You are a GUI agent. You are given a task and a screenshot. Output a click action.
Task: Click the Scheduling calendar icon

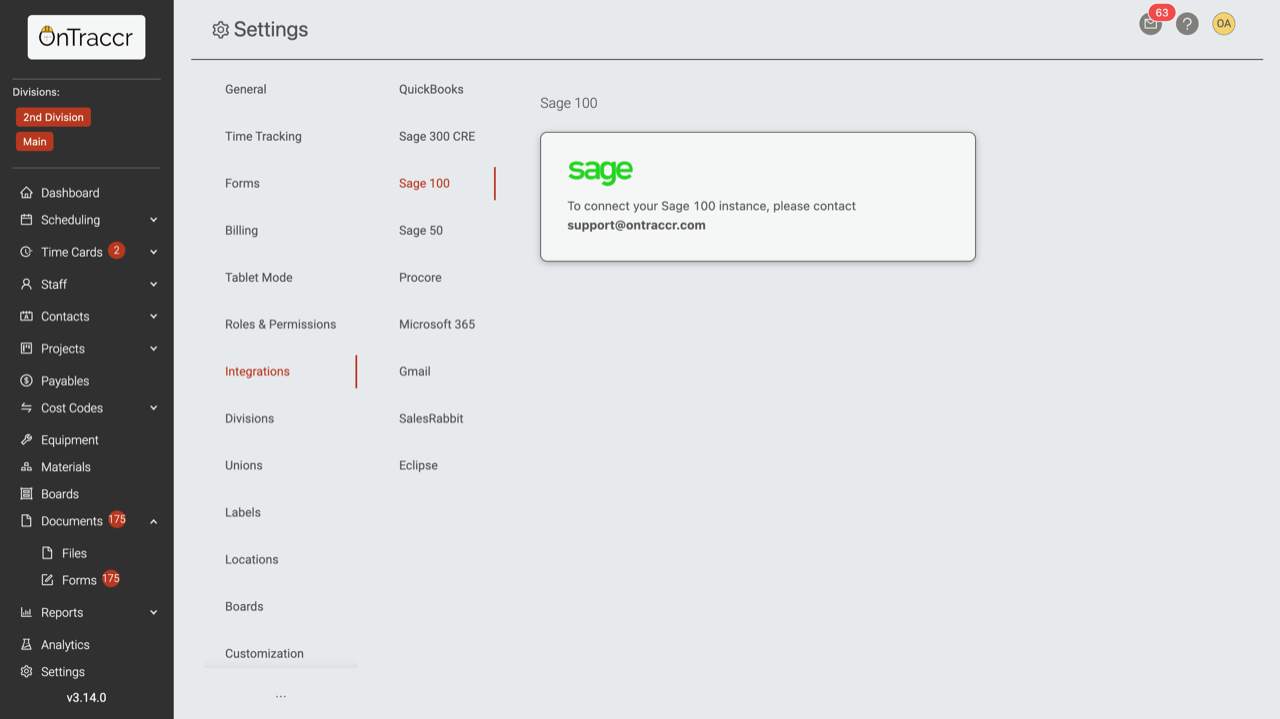[x=27, y=219]
